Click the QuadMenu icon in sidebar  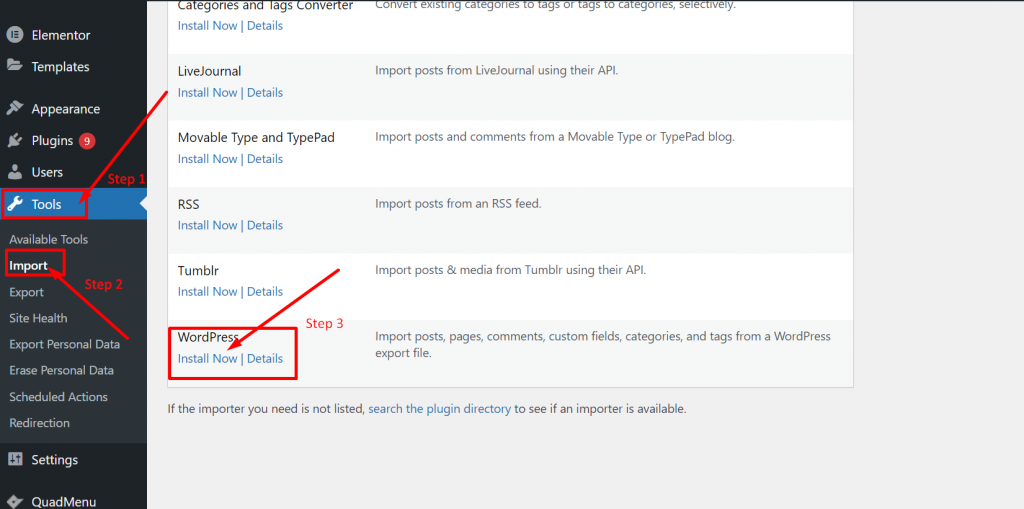(15, 501)
